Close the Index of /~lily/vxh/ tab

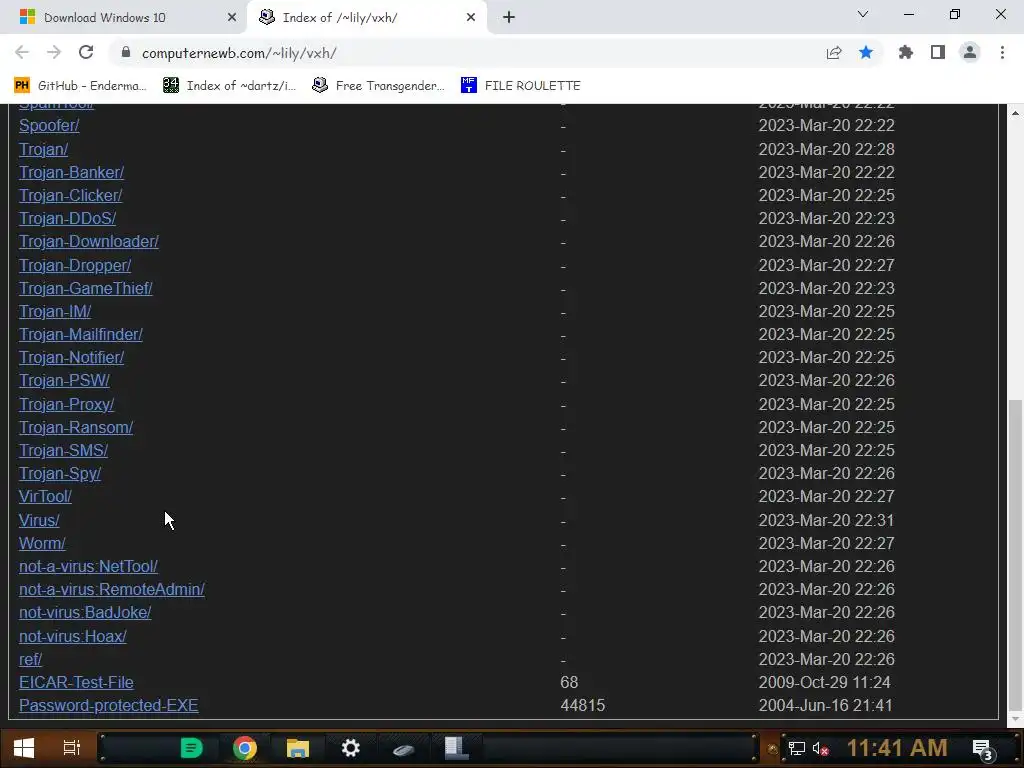click(x=471, y=18)
